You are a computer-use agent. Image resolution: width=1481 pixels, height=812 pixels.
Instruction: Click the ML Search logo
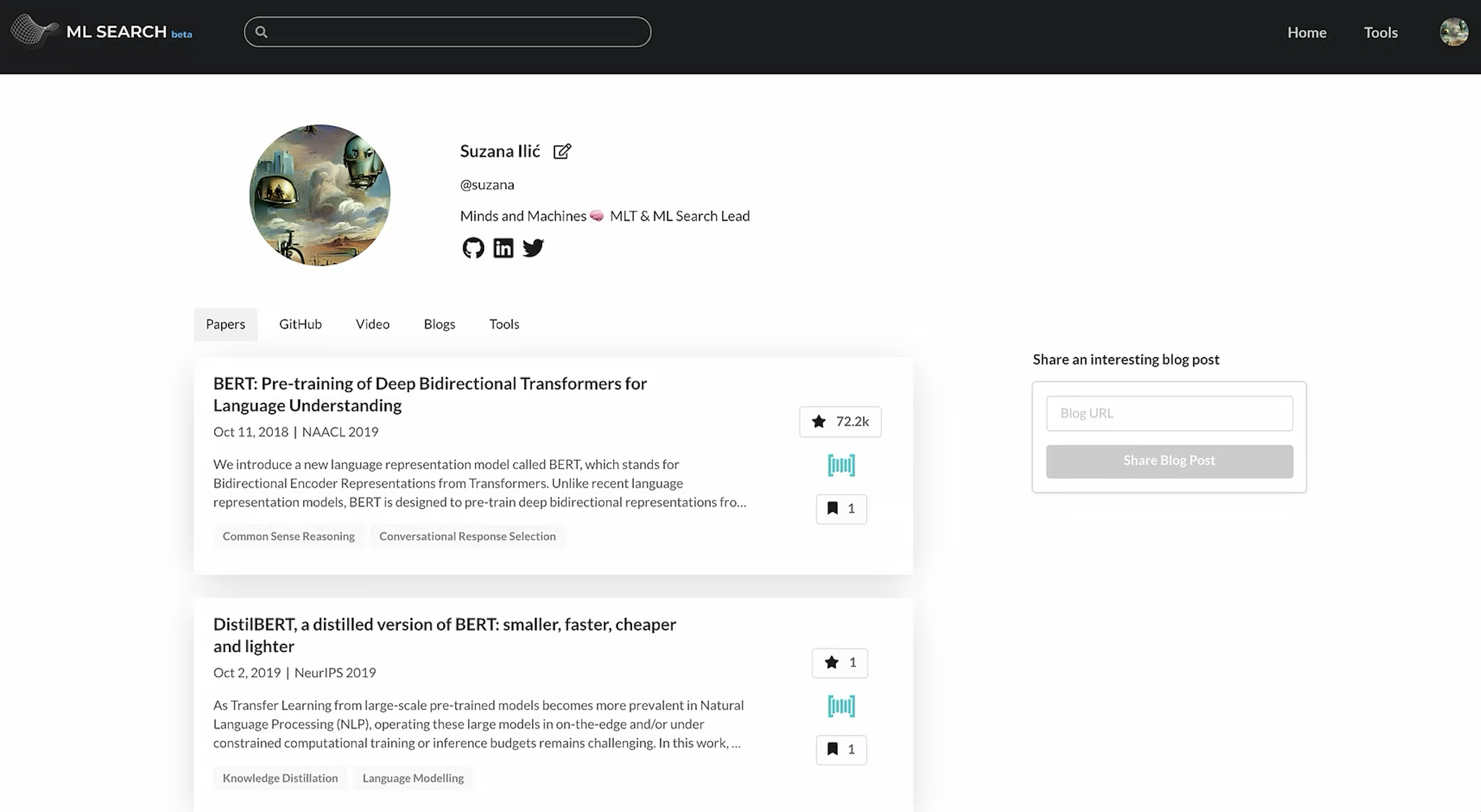101,31
